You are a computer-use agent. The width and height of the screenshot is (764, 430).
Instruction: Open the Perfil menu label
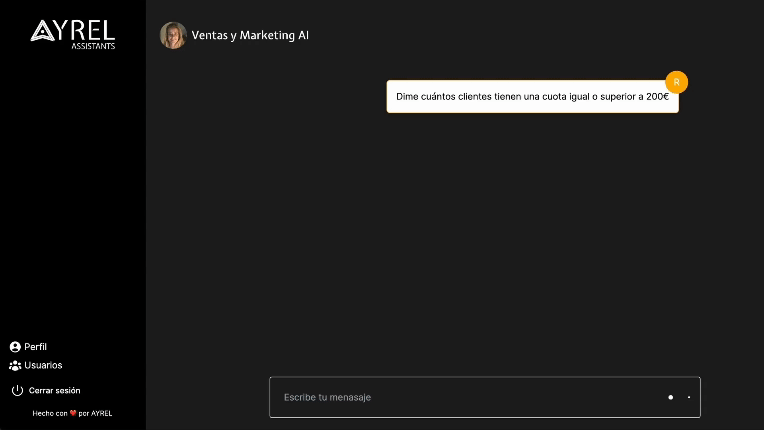pos(36,347)
